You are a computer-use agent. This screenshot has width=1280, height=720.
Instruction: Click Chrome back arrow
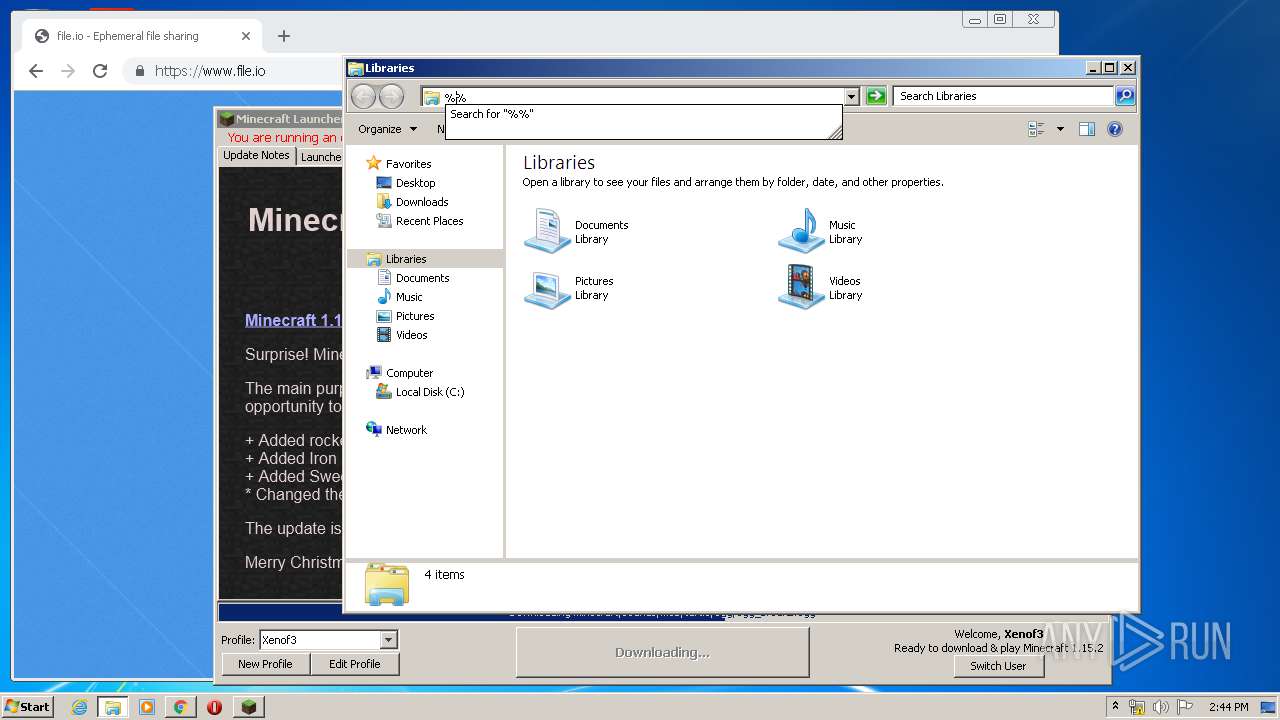36,71
